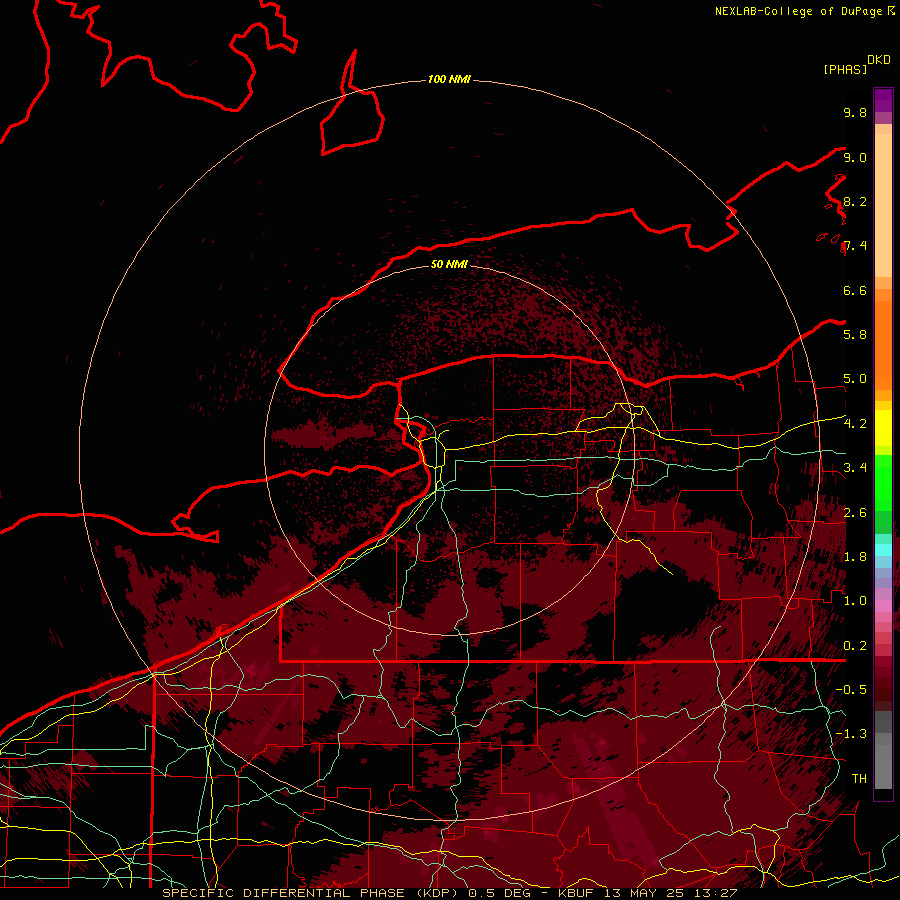The image size is (900, 900).
Task: Click the pink segment of the color bar
Action: click(x=883, y=606)
